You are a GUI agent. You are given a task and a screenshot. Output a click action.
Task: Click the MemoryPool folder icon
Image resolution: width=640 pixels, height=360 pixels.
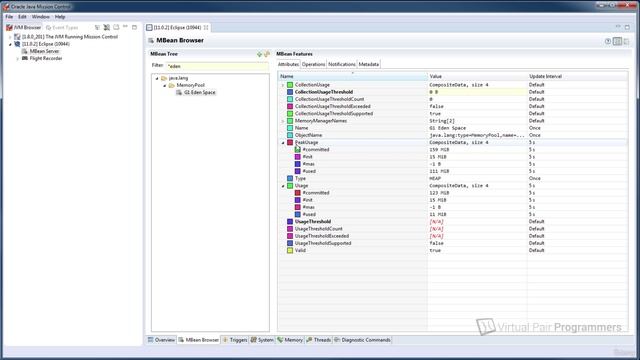tap(171, 85)
